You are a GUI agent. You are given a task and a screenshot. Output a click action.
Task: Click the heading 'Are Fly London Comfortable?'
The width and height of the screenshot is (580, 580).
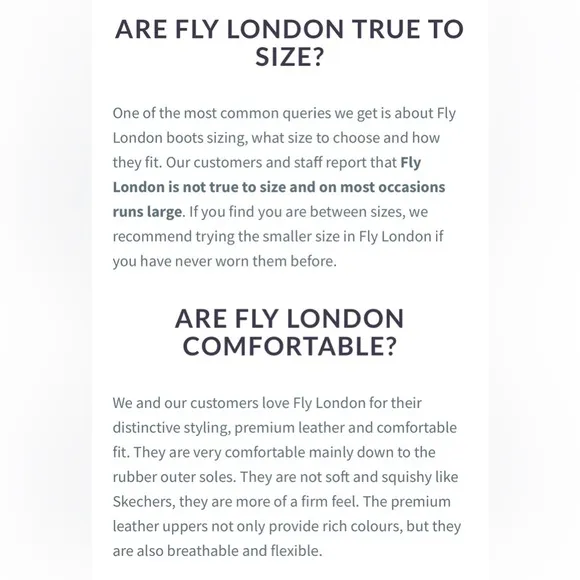click(x=289, y=332)
